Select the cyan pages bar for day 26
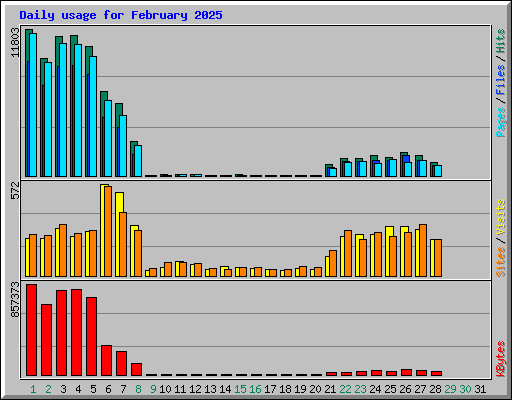Viewport: 512px width, 400px height. pos(408,169)
